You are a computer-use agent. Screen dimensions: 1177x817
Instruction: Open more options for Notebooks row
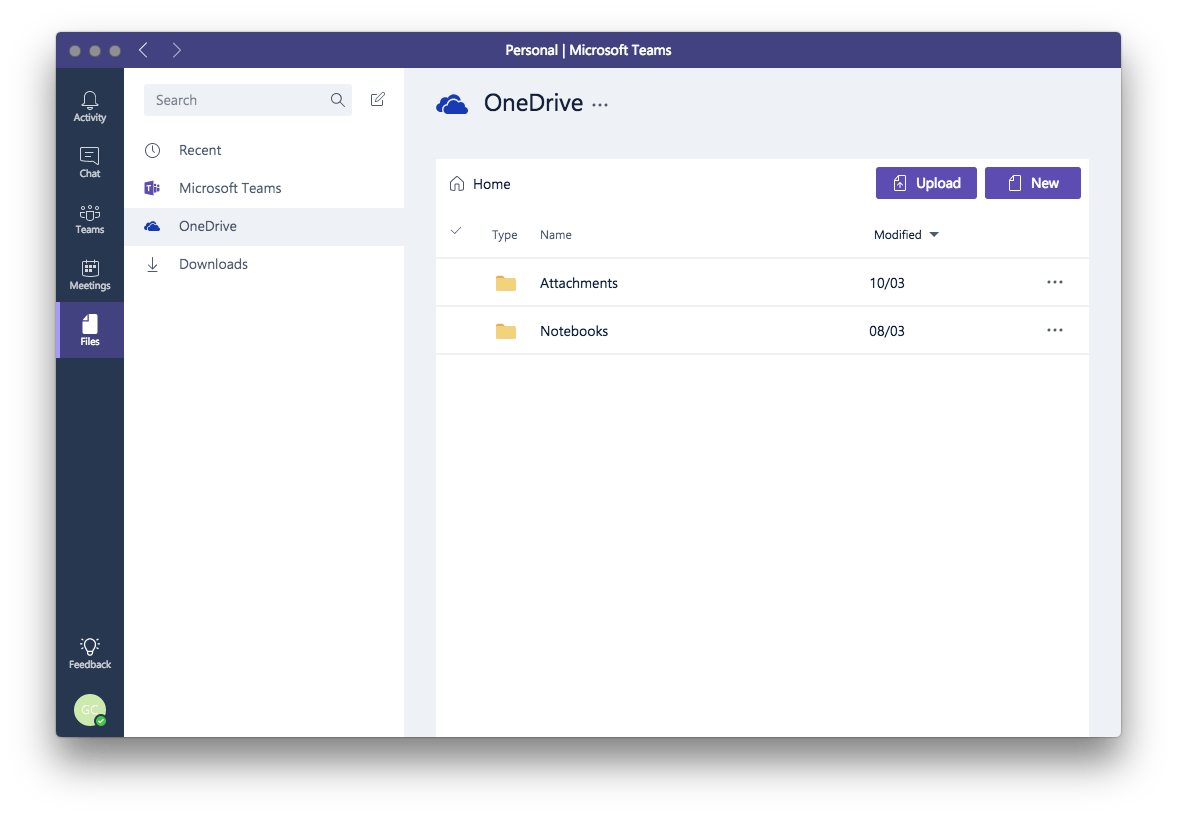tap(1055, 330)
